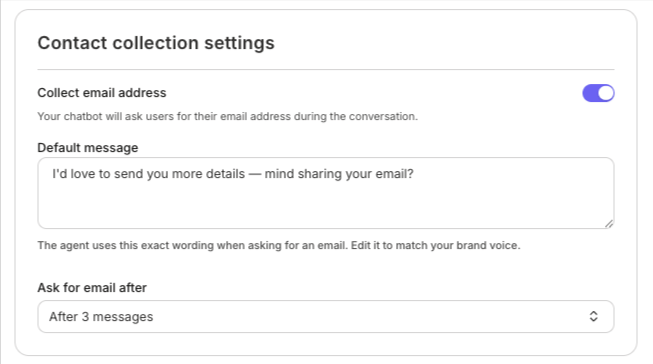
Task: Focus the Default message text area
Action: tap(326, 193)
